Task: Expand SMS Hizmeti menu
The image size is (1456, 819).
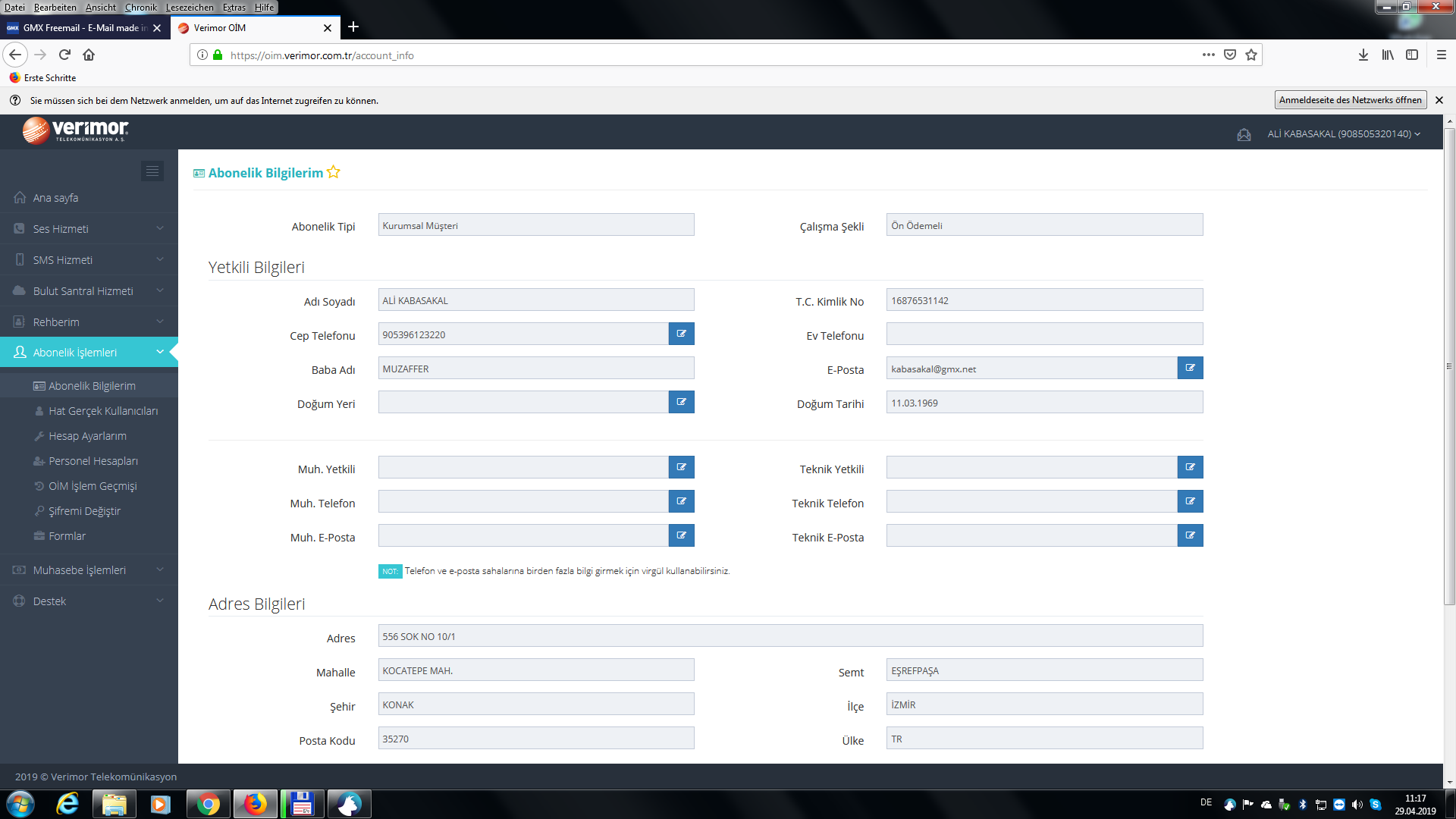Action: coord(89,259)
